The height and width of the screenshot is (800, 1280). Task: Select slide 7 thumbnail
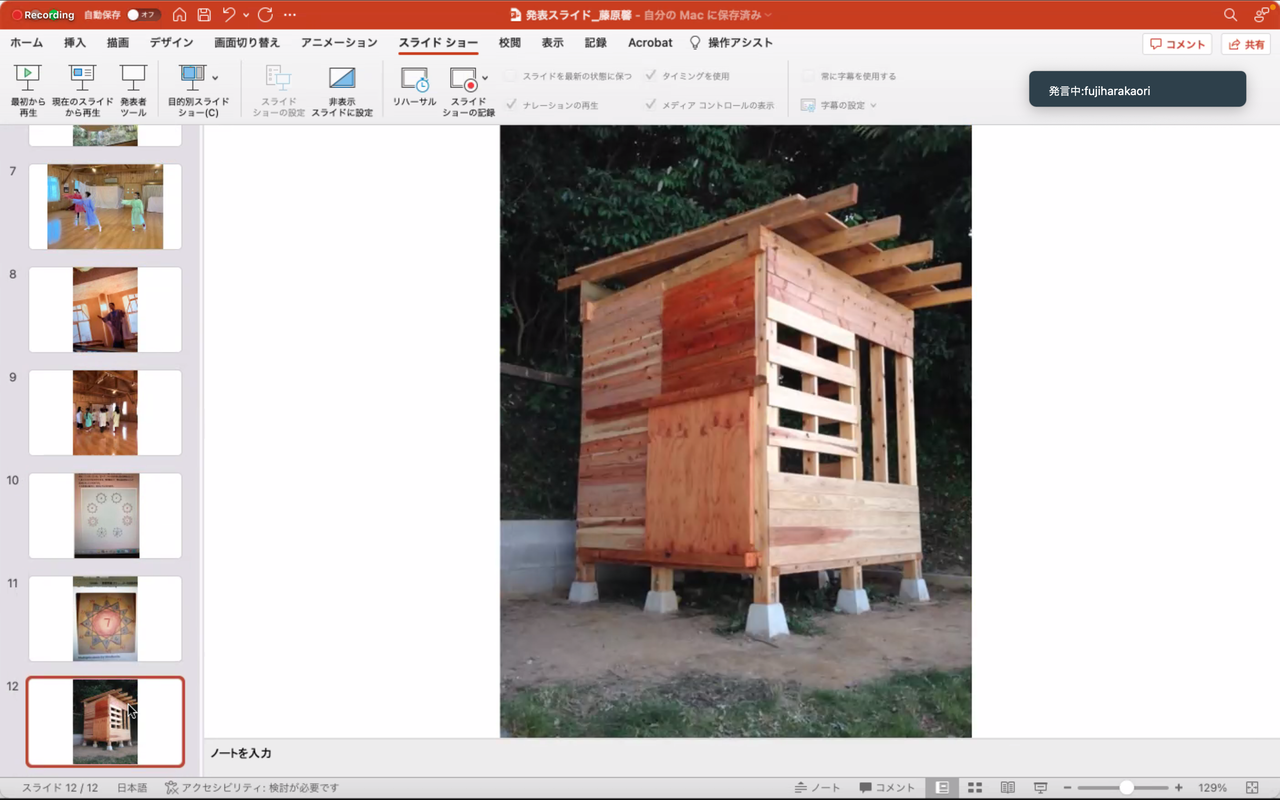point(105,207)
